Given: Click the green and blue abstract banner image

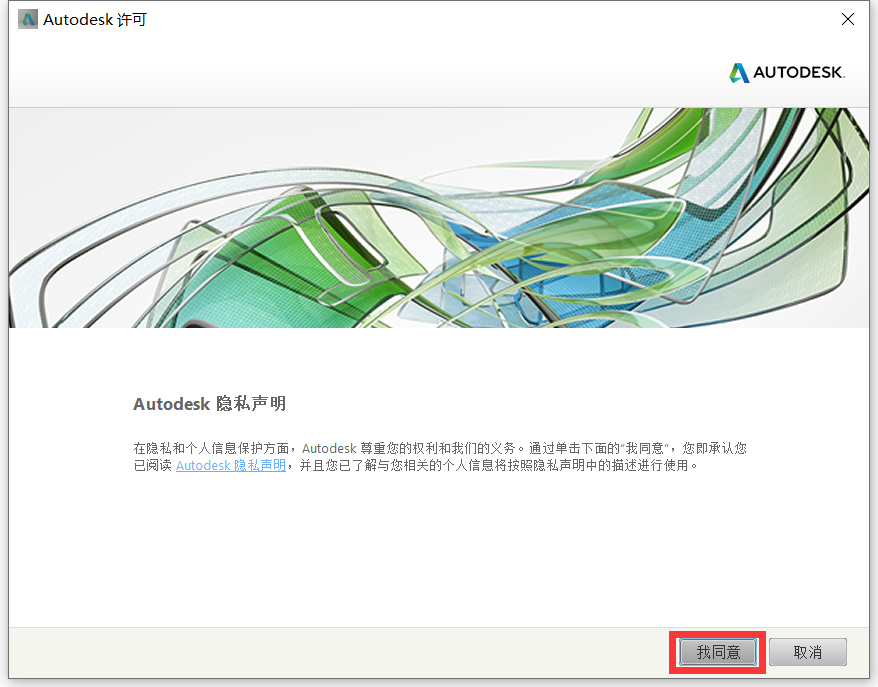Looking at the screenshot, I should coord(439,218).
